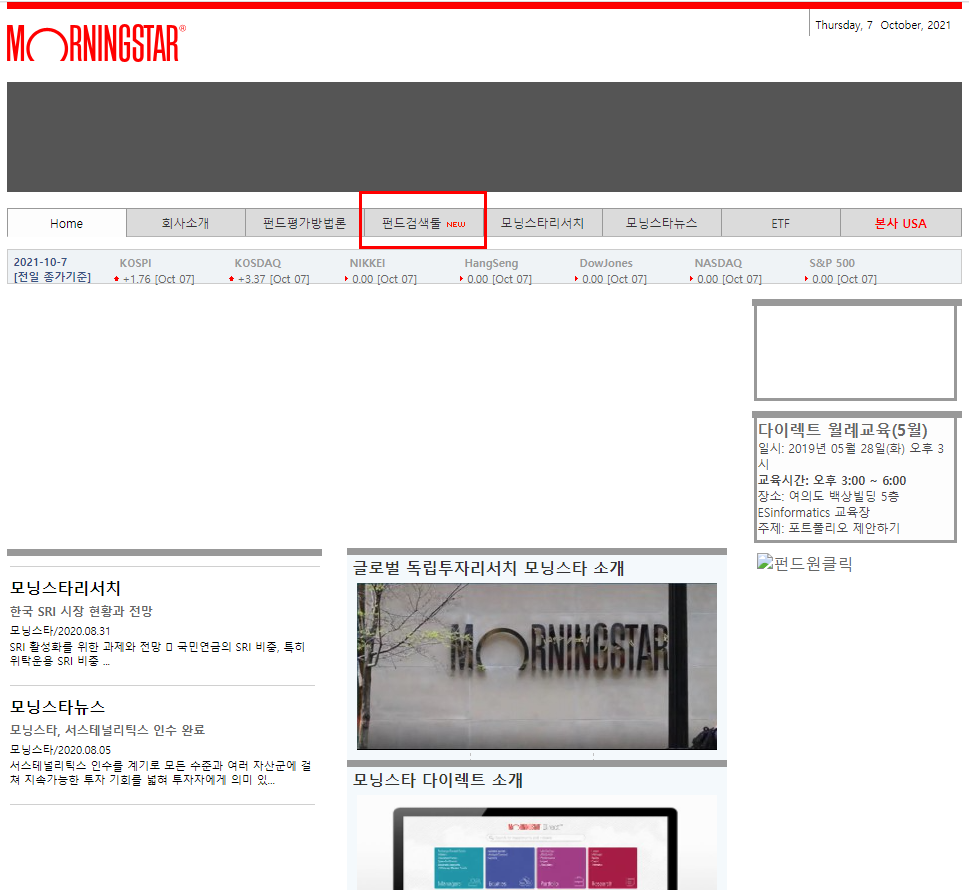
Task: Open the 회사소개 menu tab
Action: 185,223
